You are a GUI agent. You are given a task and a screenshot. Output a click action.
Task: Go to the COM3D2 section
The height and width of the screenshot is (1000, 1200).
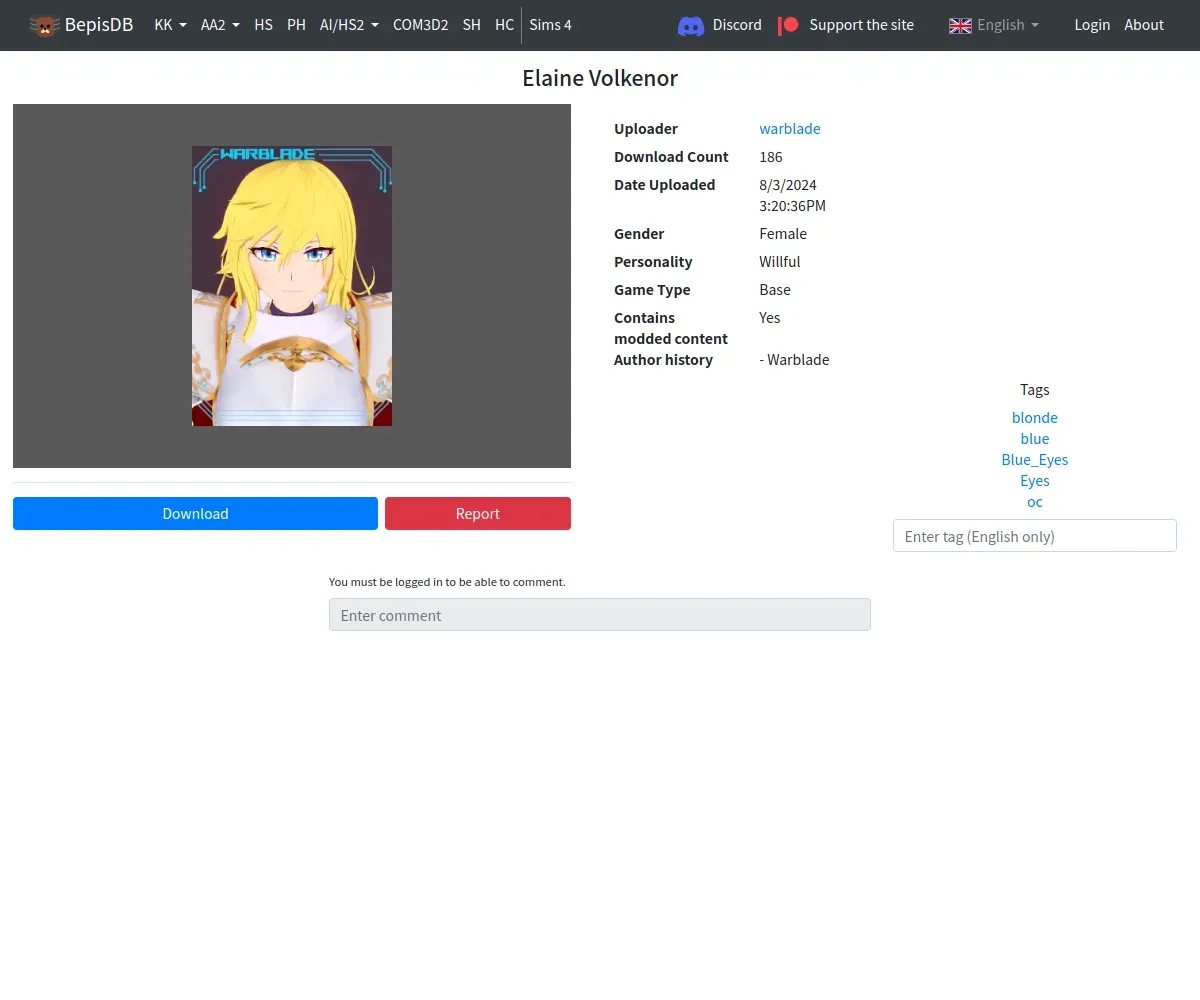coord(420,25)
